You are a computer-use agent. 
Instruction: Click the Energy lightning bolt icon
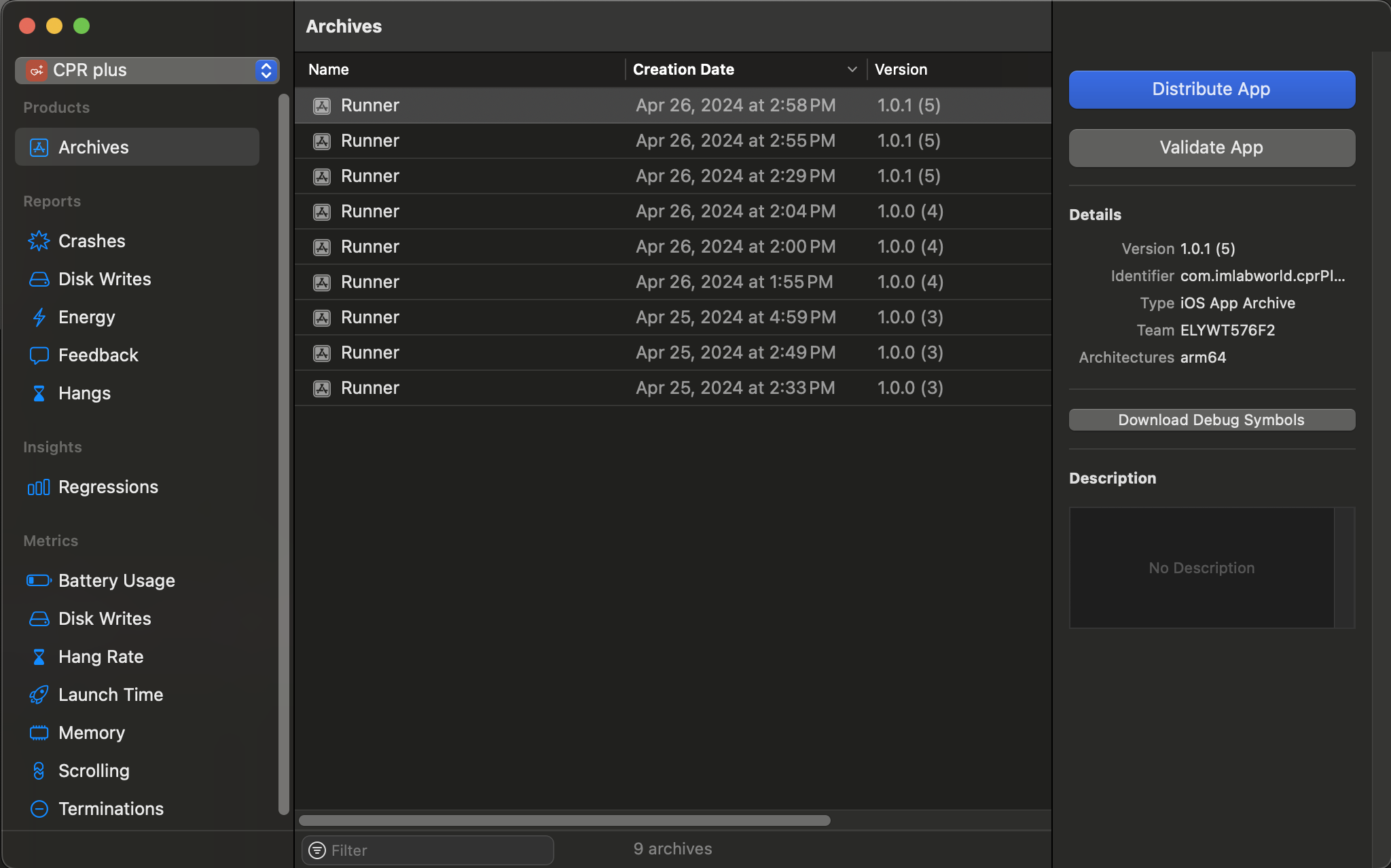[39, 317]
